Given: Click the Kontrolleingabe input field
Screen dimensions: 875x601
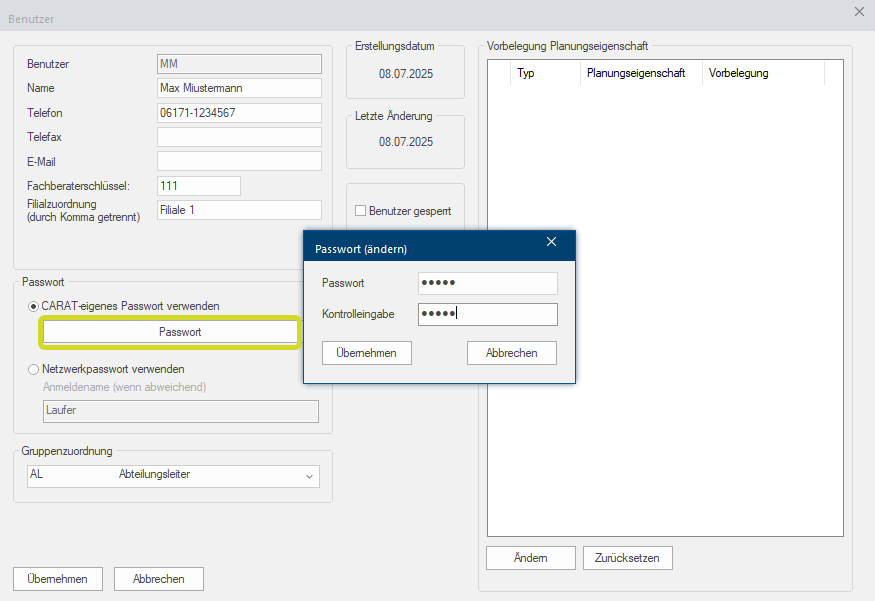Looking at the screenshot, I should pos(487,314).
